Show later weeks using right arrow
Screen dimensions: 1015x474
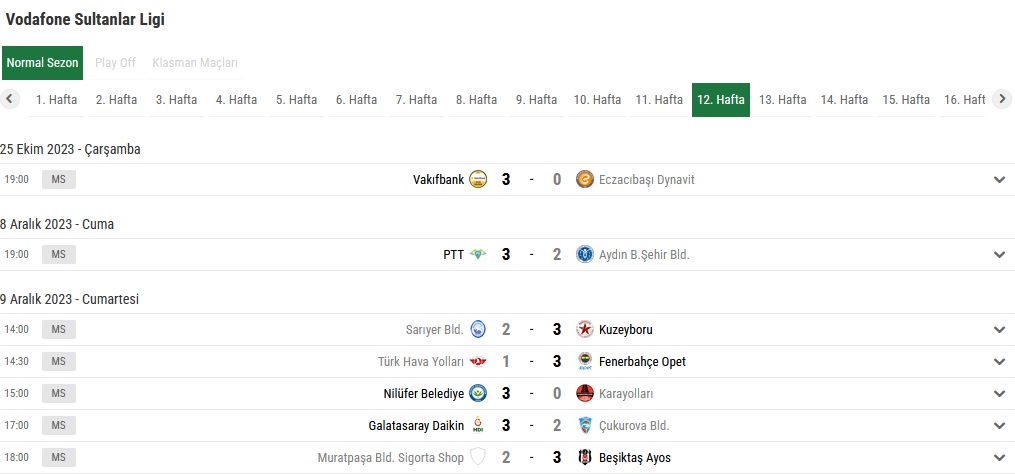(1001, 99)
